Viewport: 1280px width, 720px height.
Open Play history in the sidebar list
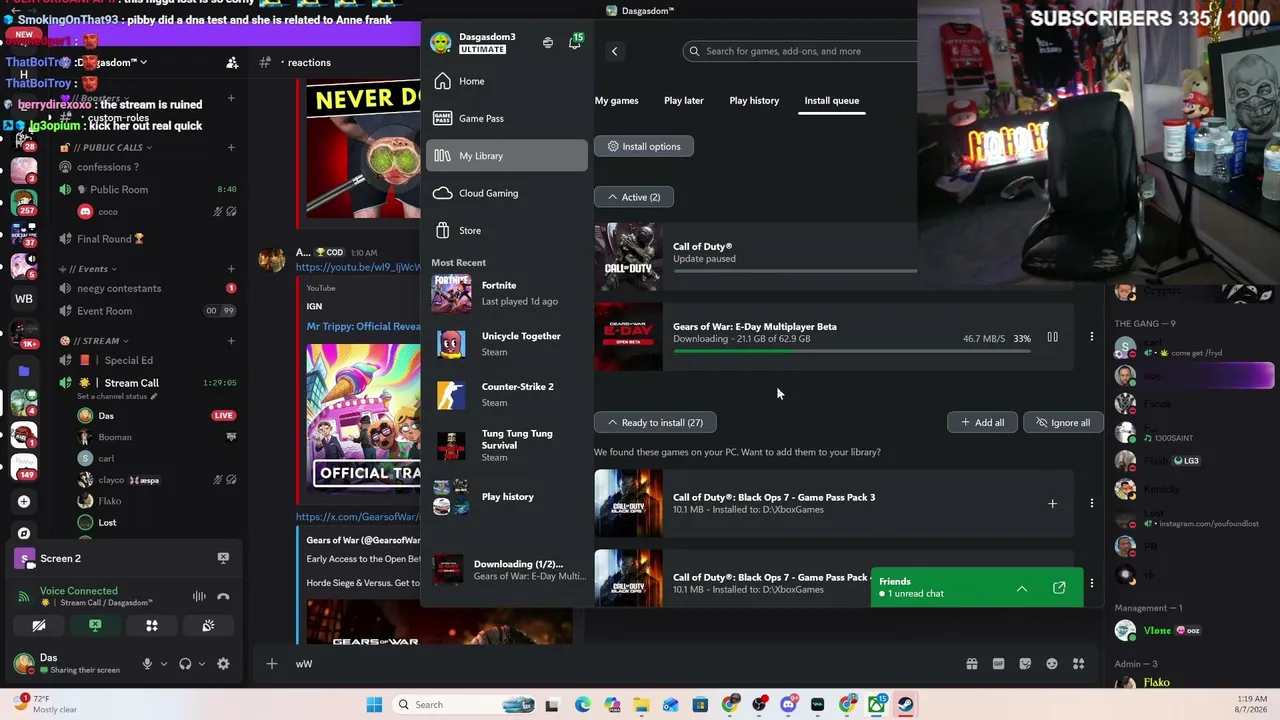(507, 497)
